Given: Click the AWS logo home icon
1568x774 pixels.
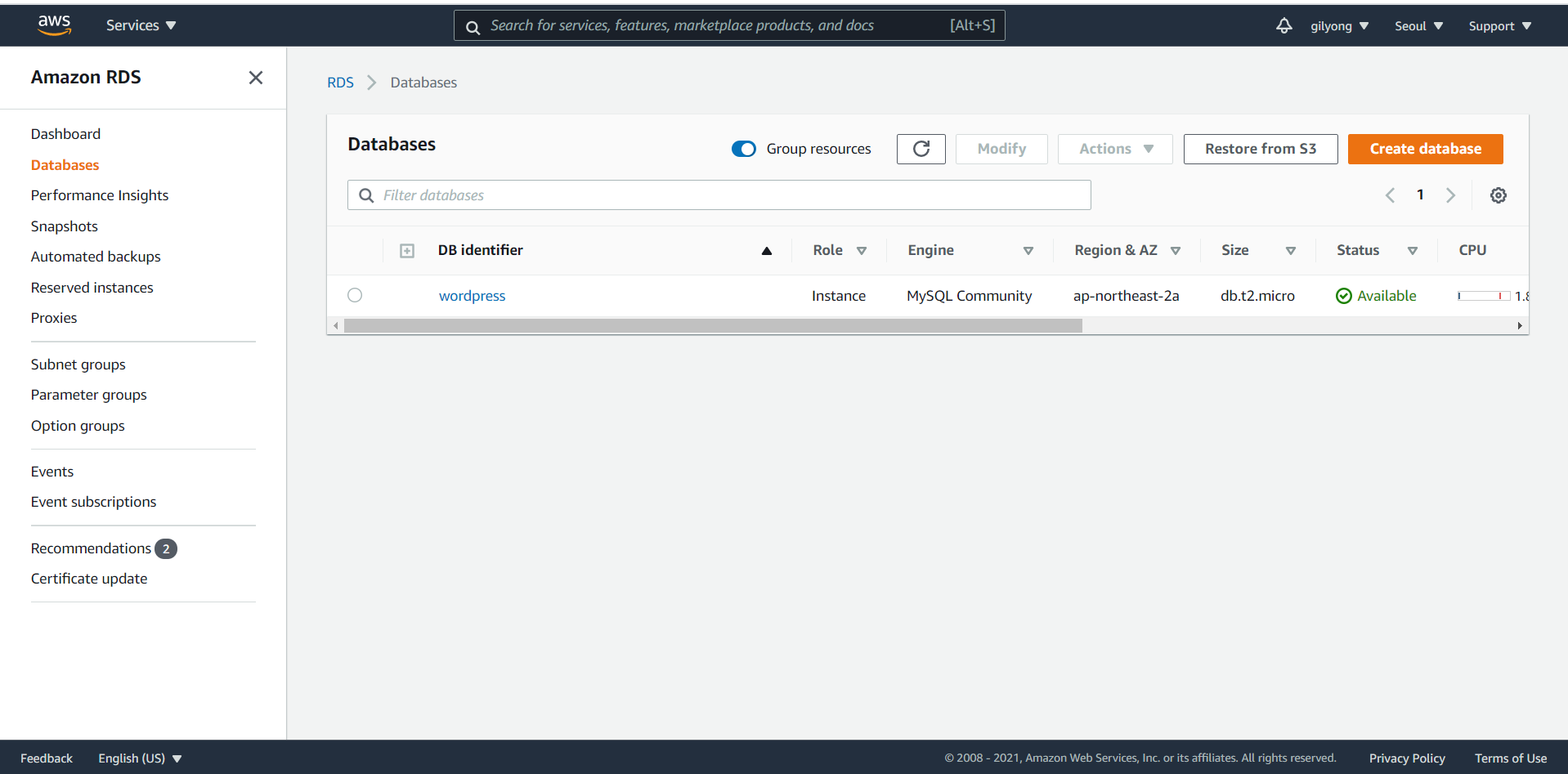Looking at the screenshot, I should coord(54,25).
